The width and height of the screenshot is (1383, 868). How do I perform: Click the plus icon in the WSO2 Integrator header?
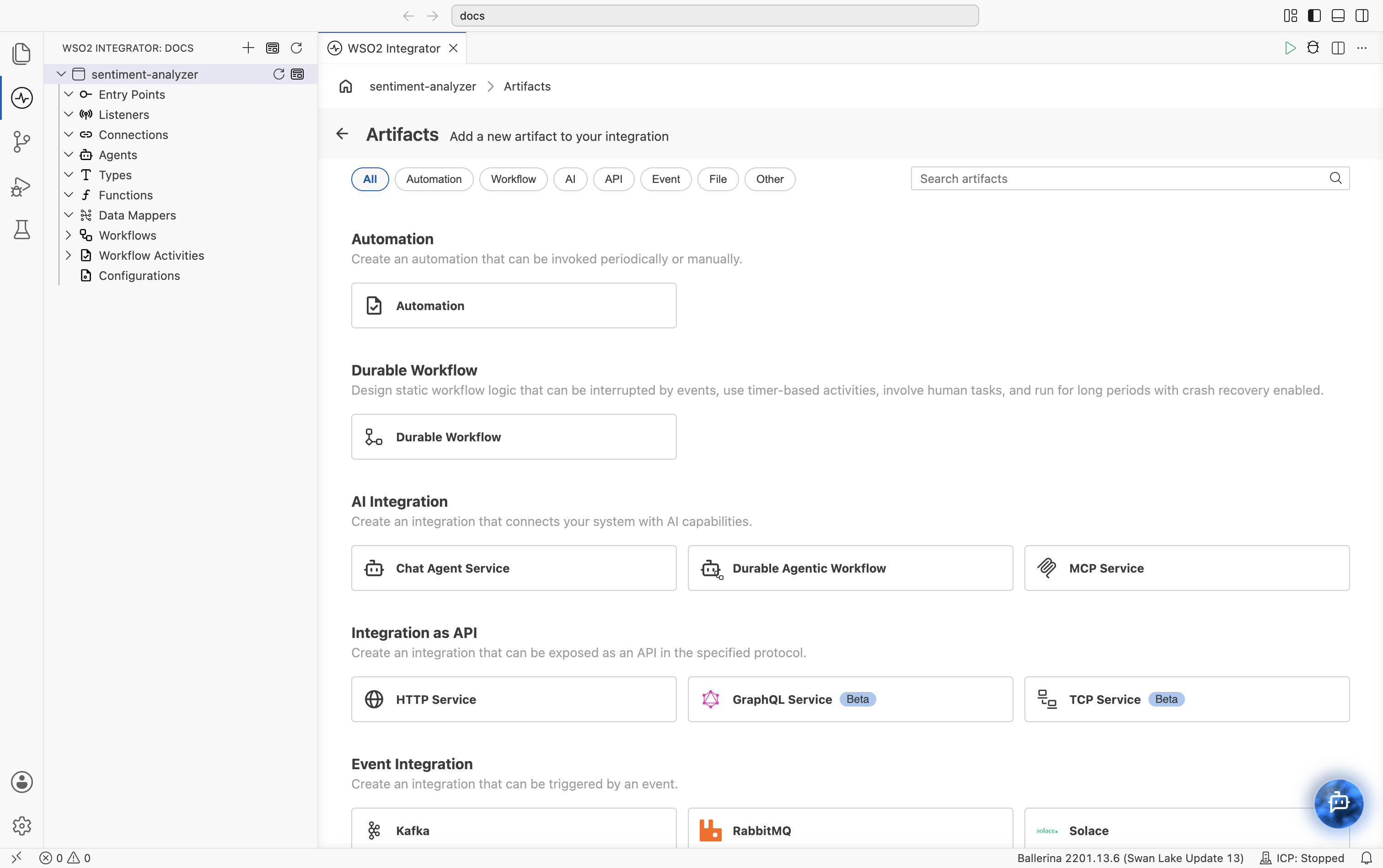coord(248,48)
